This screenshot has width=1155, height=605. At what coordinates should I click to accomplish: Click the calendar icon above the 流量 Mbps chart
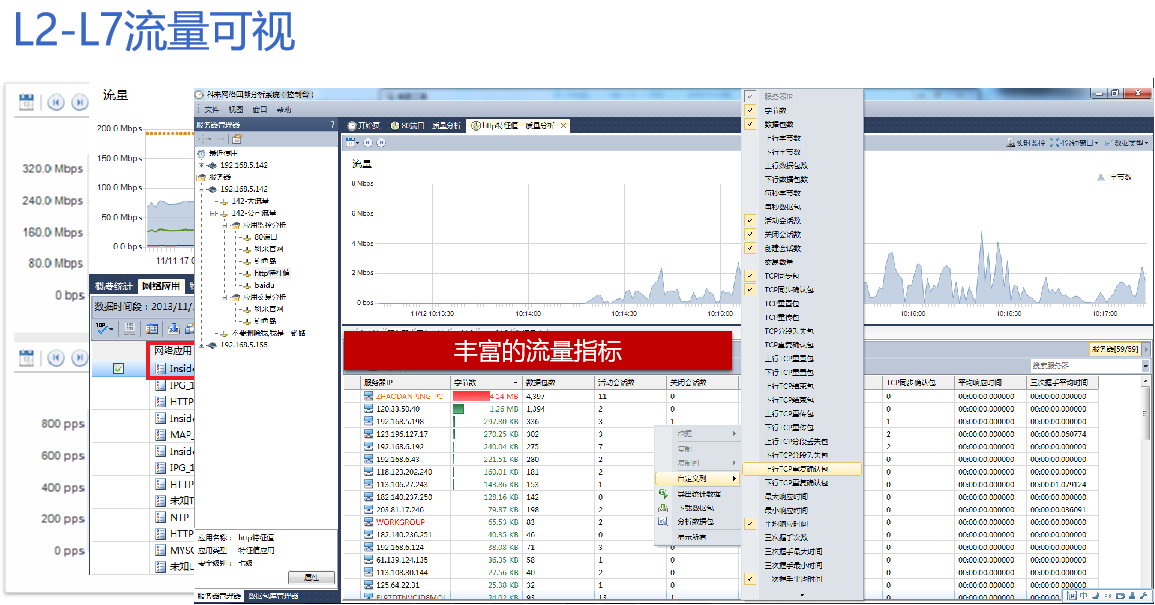coord(351,142)
